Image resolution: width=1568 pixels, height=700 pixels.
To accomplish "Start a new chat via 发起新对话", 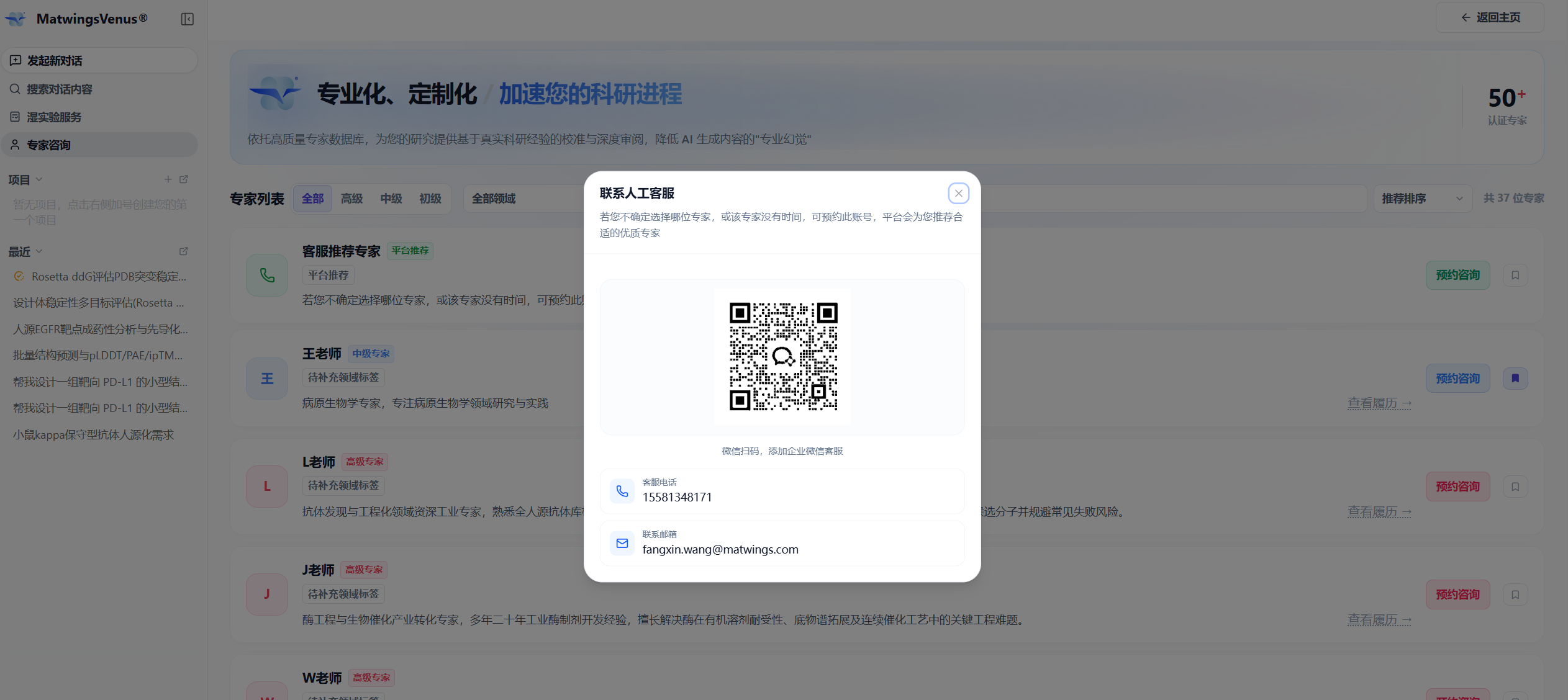I will [99, 60].
